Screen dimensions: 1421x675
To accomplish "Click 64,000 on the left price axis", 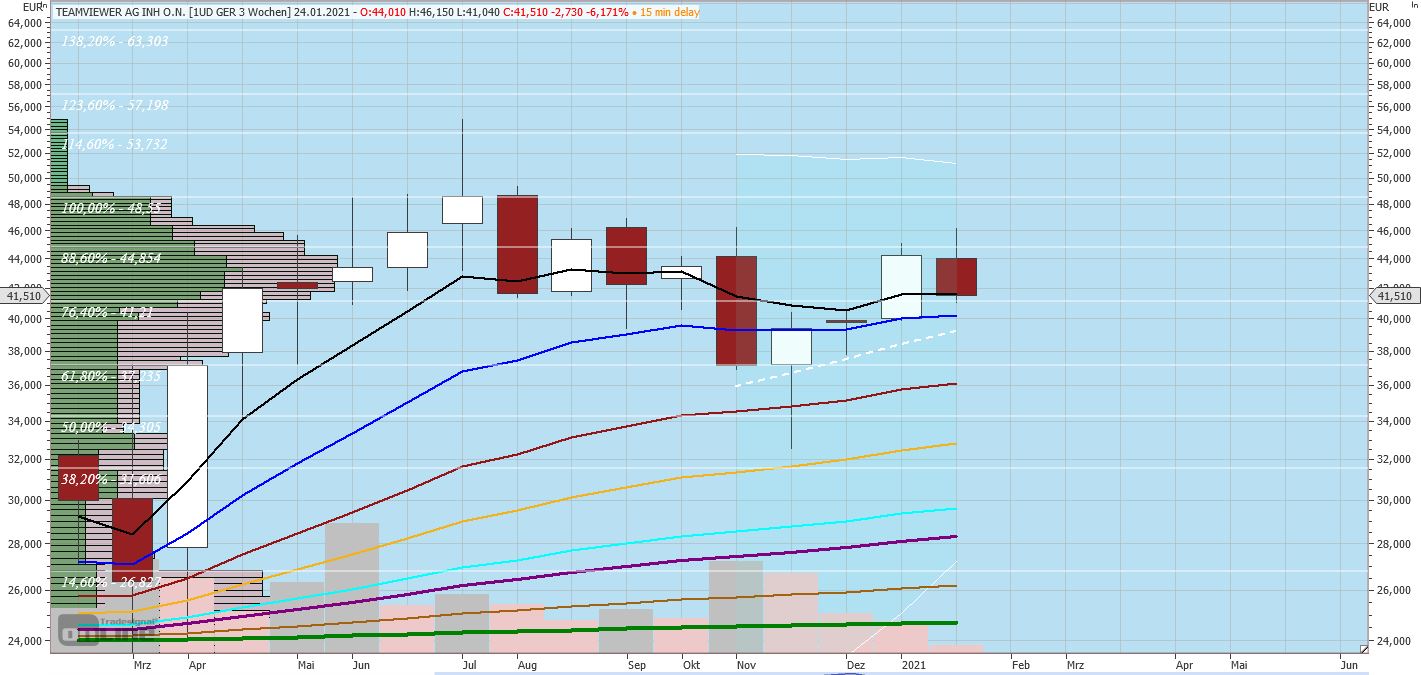I will coord(24,23).
